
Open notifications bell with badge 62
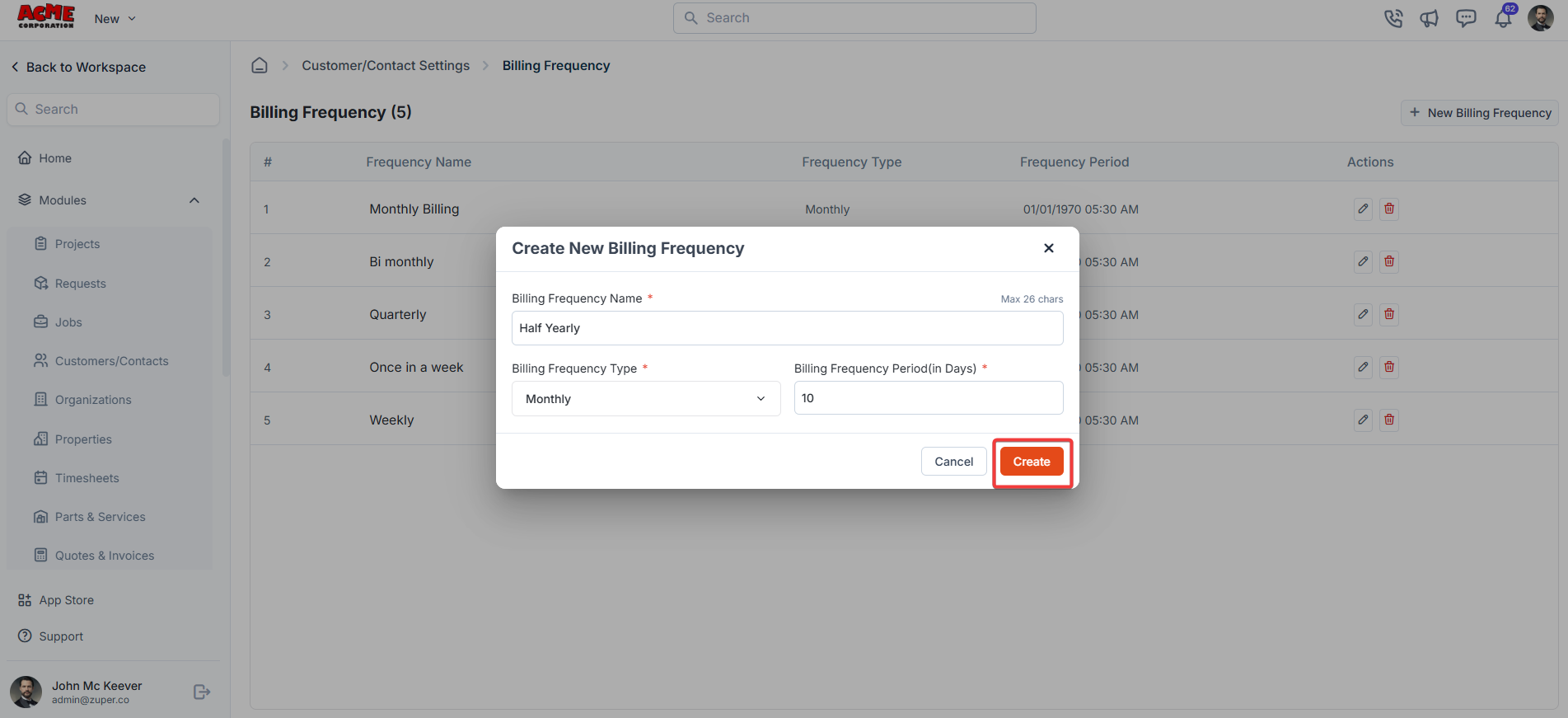[x=1504, y=17]
